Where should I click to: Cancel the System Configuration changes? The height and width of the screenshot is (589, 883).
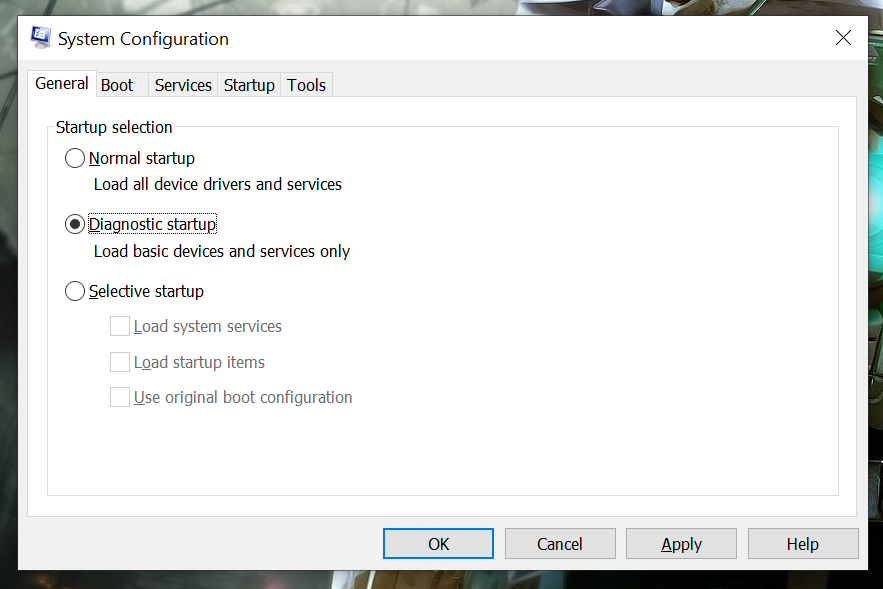[559, 543]
